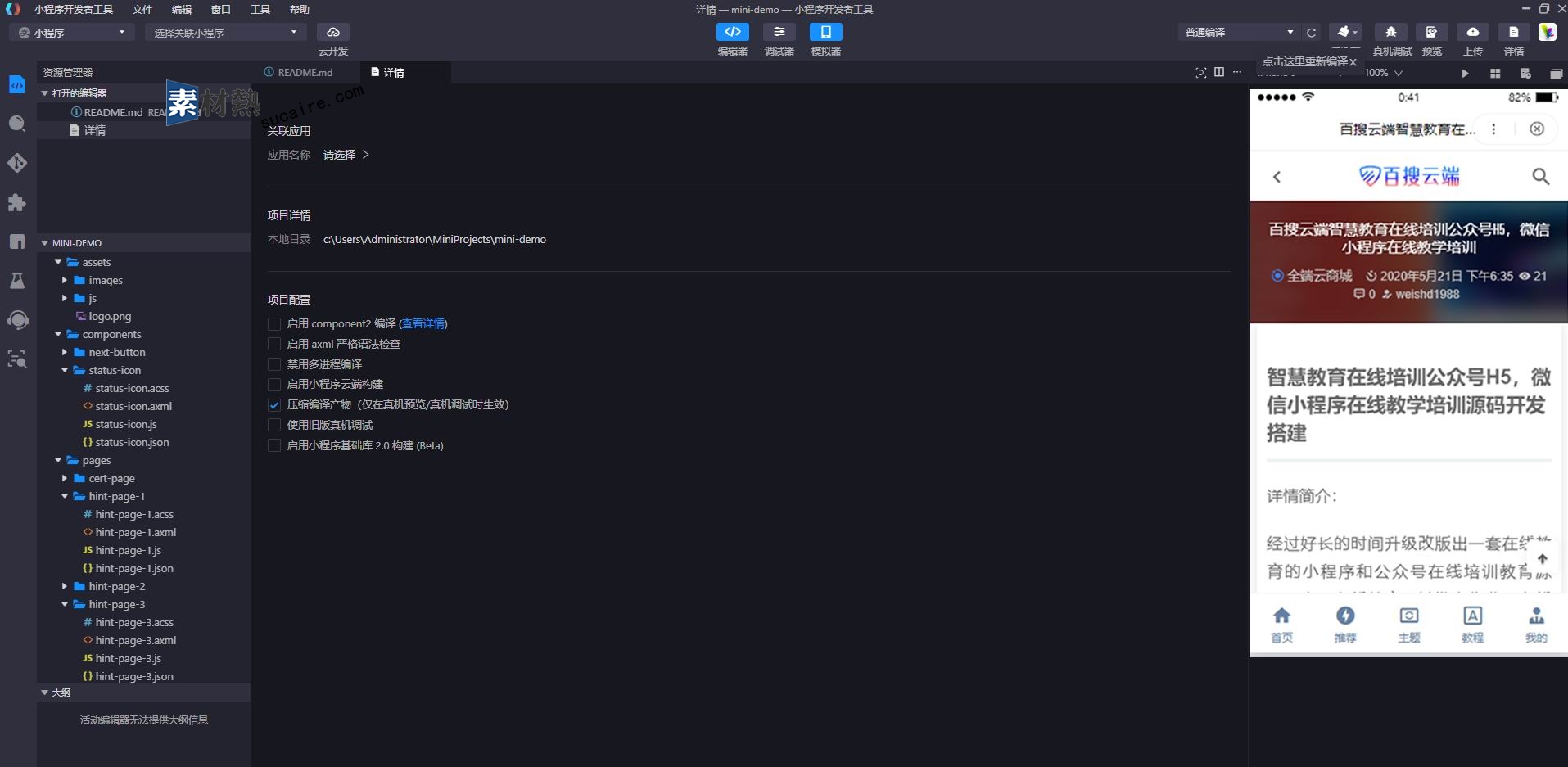
Task: Toggle the Simulator (模拟器) panel icon
Action: pos(826,32)
